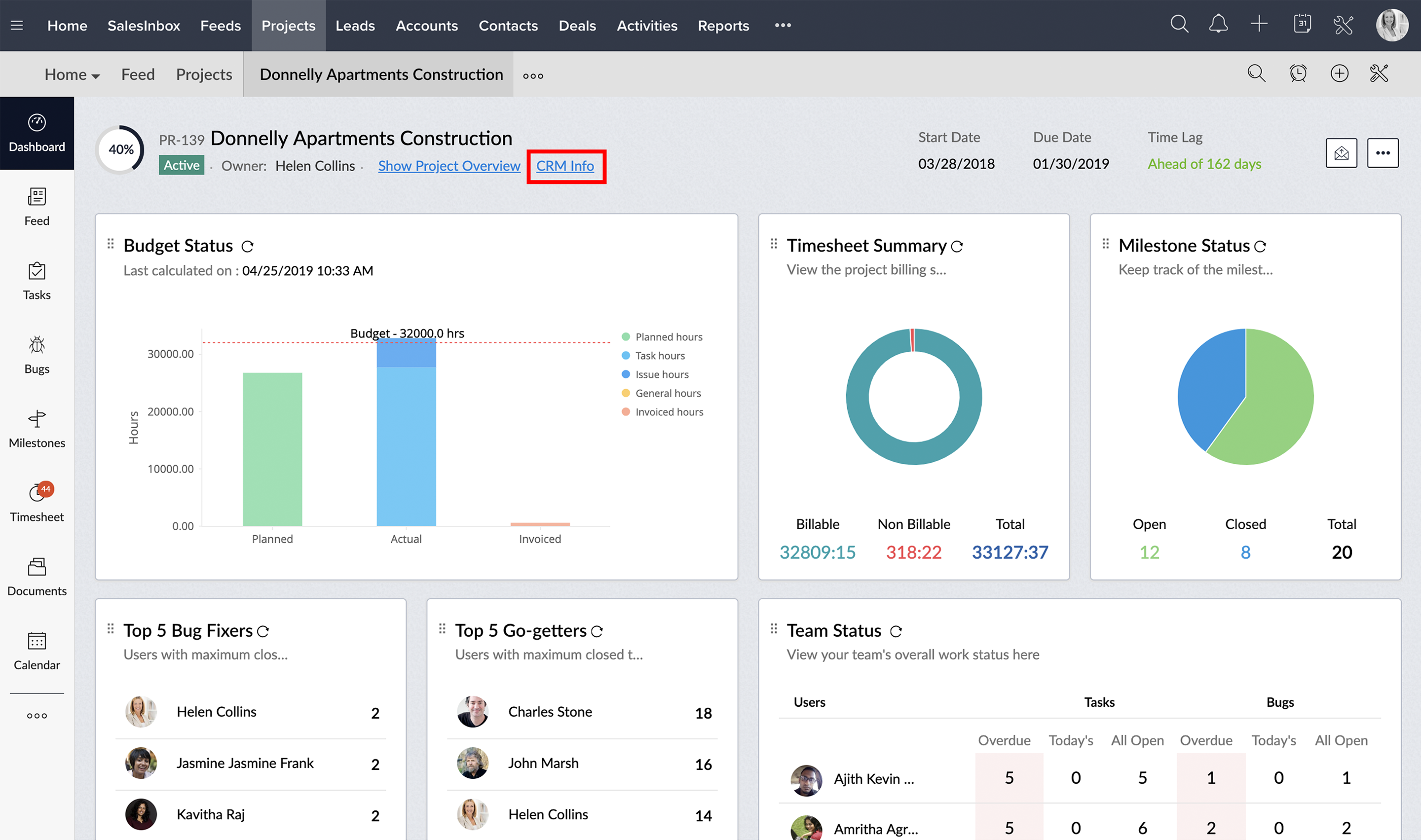
Task: Open the Reports menu tab
Action: 723,26
